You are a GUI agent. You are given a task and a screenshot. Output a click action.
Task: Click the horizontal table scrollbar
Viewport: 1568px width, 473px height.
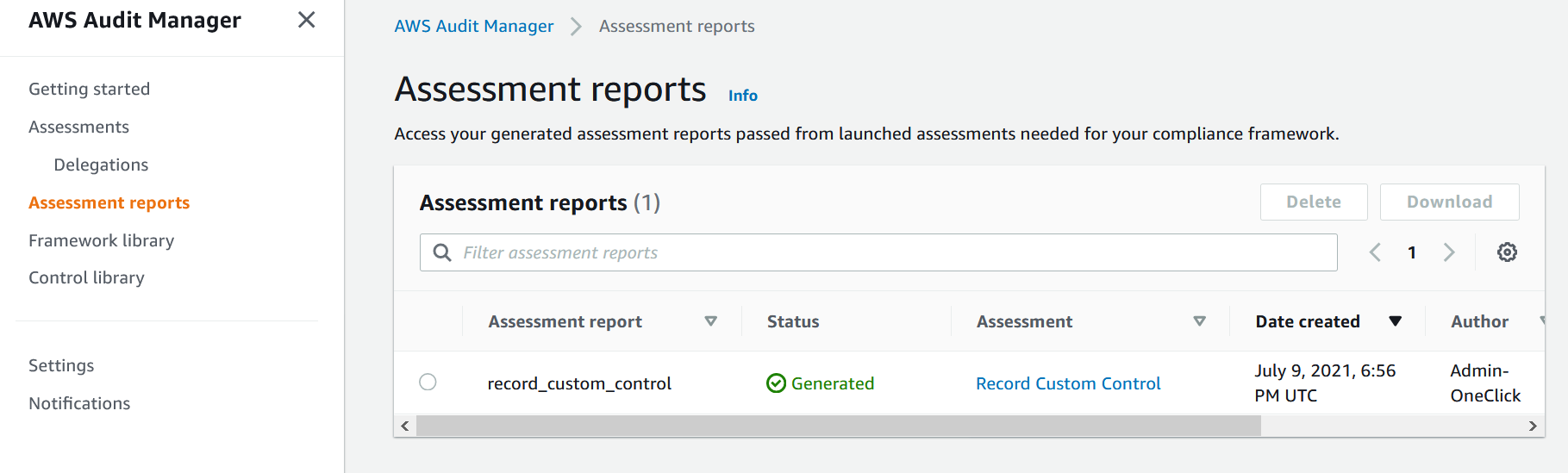click(x=838, y=426)
